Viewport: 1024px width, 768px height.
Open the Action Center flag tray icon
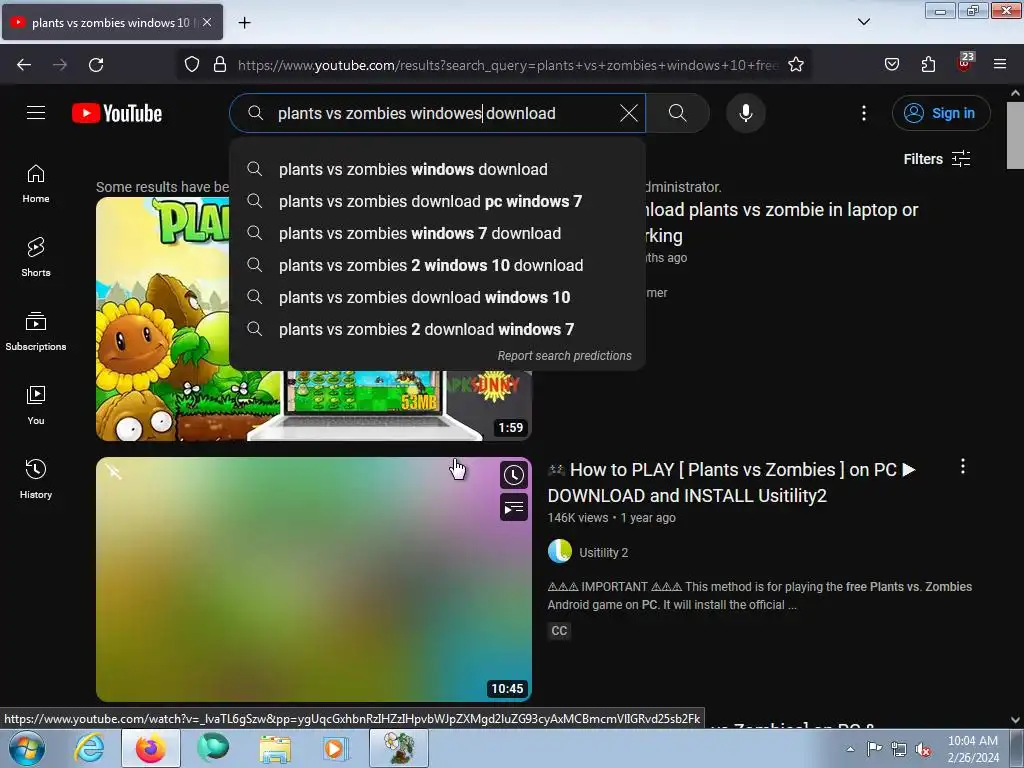(x=874, y=748)
